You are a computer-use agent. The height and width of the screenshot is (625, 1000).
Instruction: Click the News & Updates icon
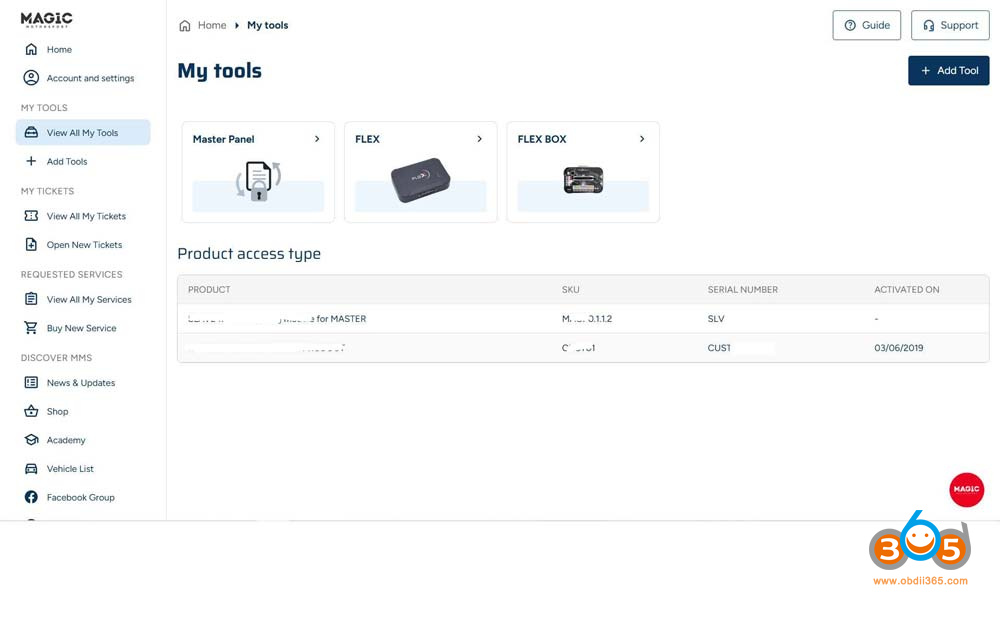click(31, 383)
